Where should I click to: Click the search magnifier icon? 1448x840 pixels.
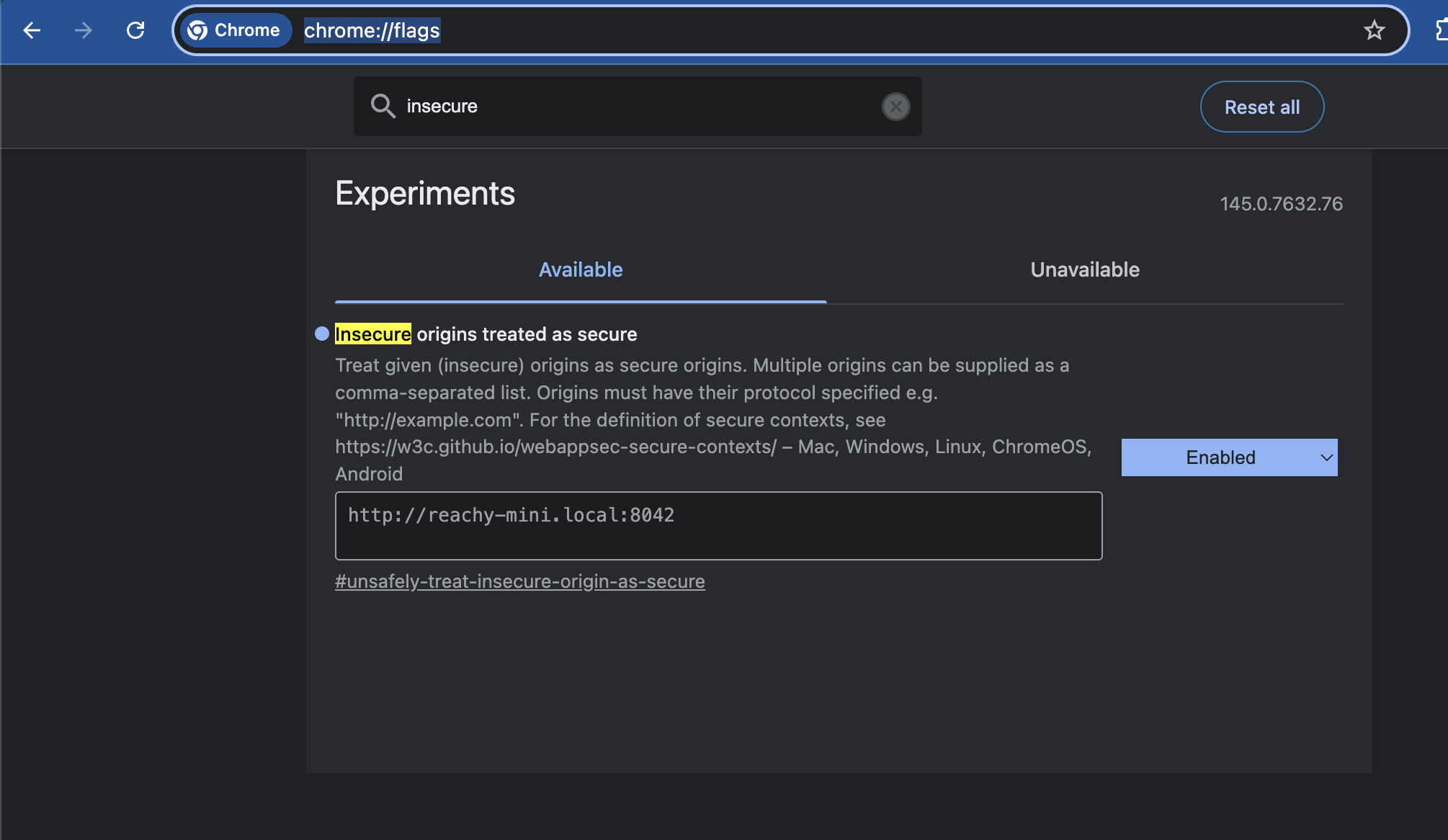[x=383, y=106]
